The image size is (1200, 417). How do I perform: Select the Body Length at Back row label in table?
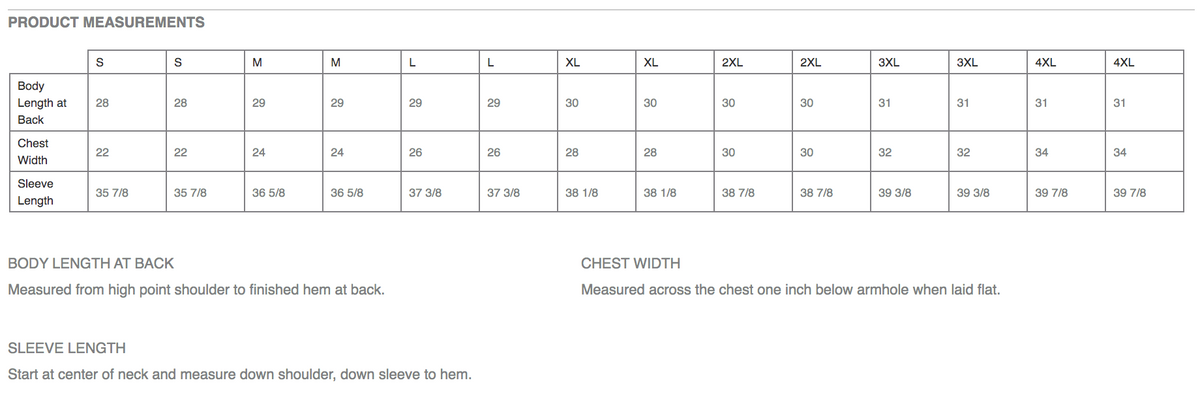coord(42,103)
